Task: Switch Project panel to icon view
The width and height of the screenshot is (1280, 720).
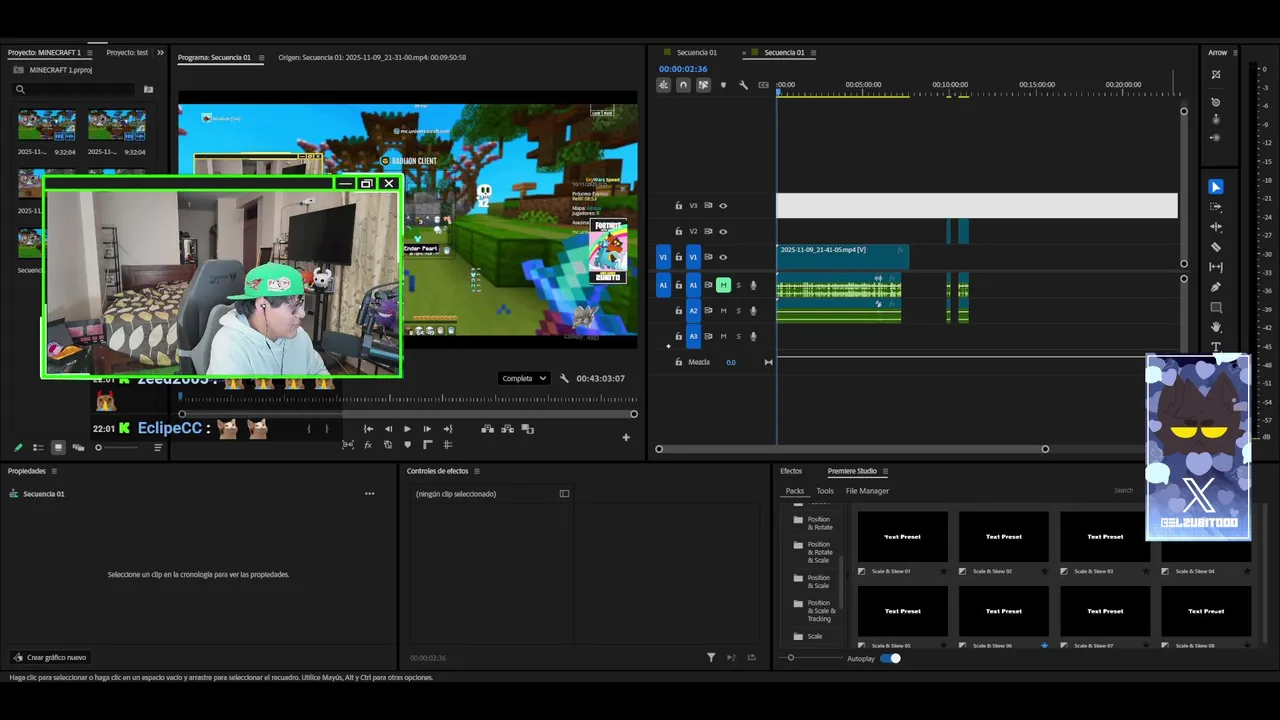Action: pyautogui.click(x=58, y=448)
